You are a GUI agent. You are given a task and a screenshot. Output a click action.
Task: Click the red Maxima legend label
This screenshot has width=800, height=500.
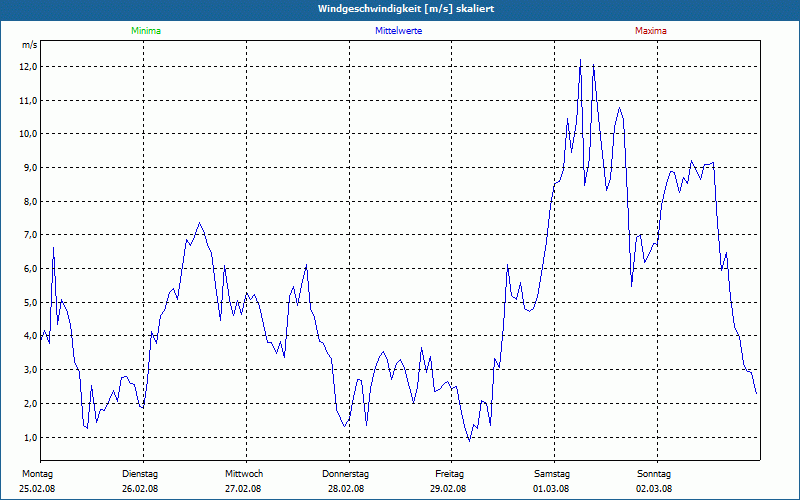pyautogui.click(x=651, y=31)
